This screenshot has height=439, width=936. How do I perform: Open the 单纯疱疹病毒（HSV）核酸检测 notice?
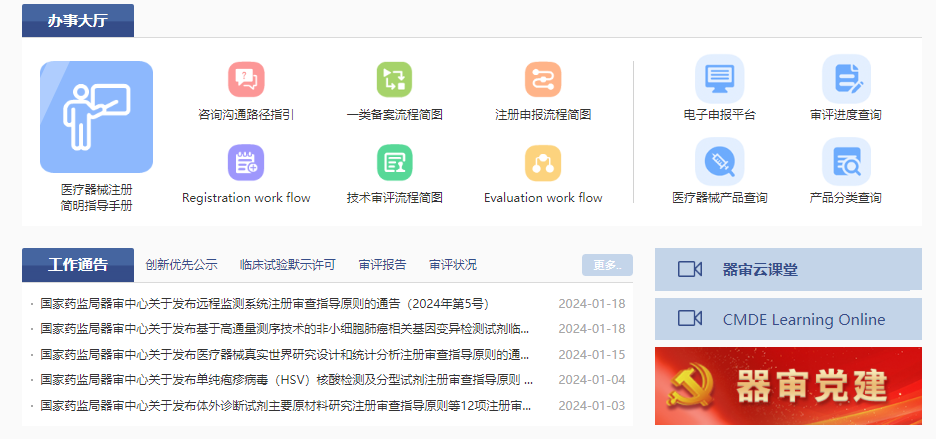click(x=287, y=379)
